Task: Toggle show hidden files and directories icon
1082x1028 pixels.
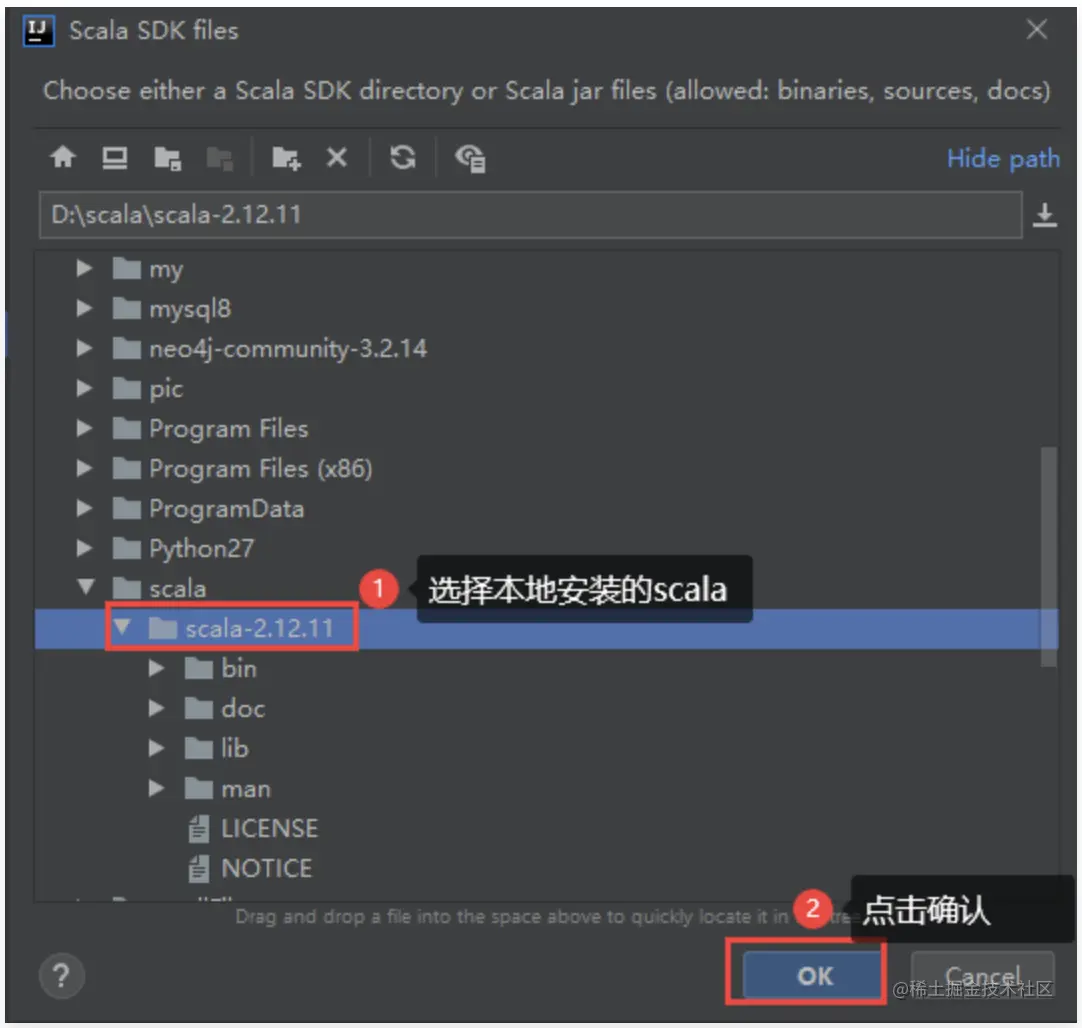Action: click(470, 159)
